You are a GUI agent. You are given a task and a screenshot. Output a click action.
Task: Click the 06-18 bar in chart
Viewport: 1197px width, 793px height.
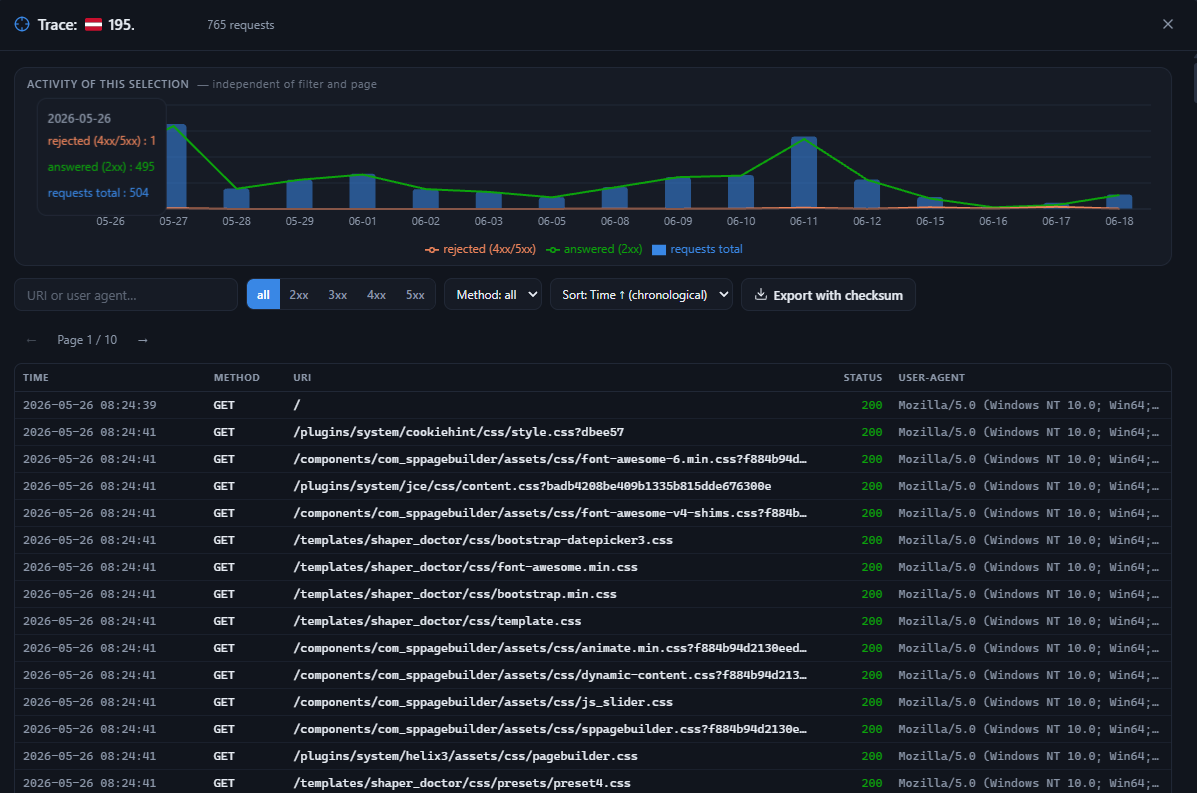[1119, 201]
